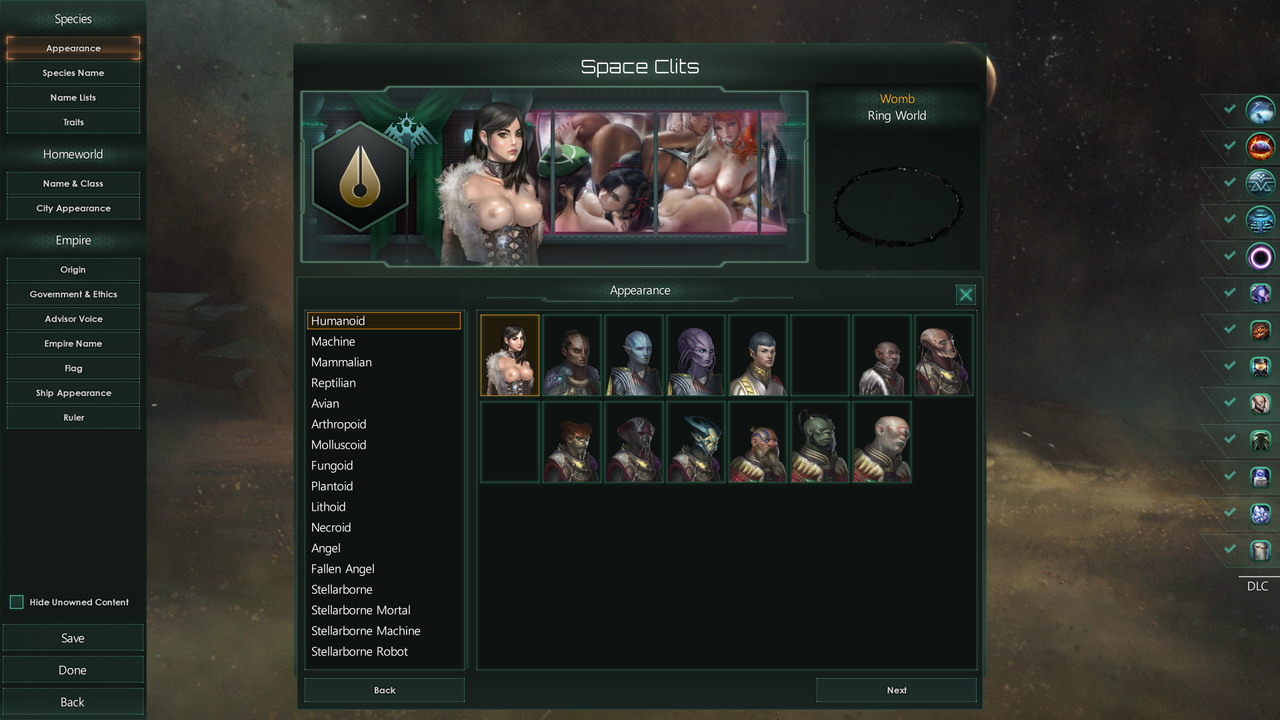Click the red fiery planet DLC icon
Image resolution: width=1280 pixels, height=720 pixels.
(x=1260, y=147)
